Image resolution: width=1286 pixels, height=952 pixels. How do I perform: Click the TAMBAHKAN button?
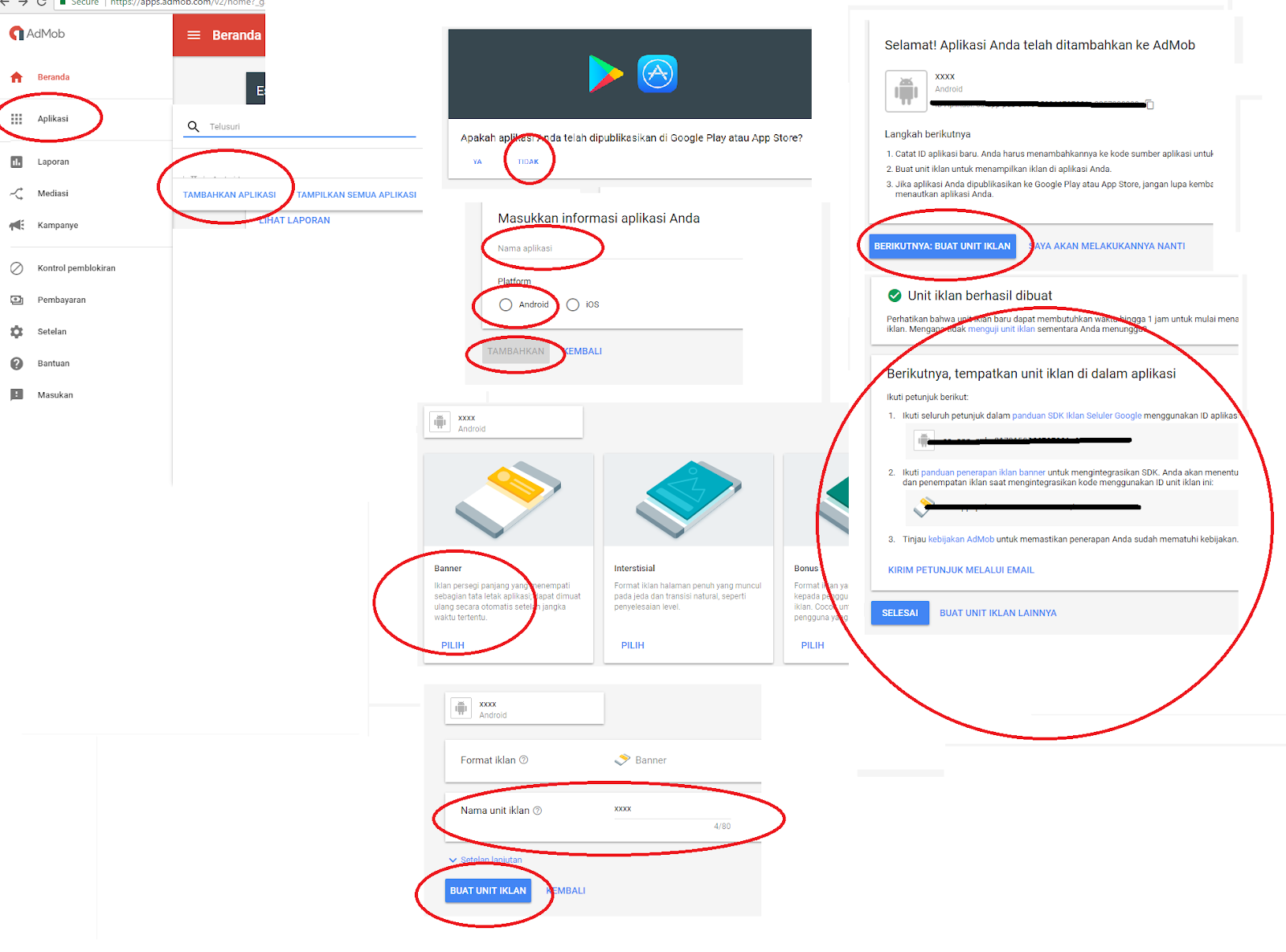click(516, 351)
